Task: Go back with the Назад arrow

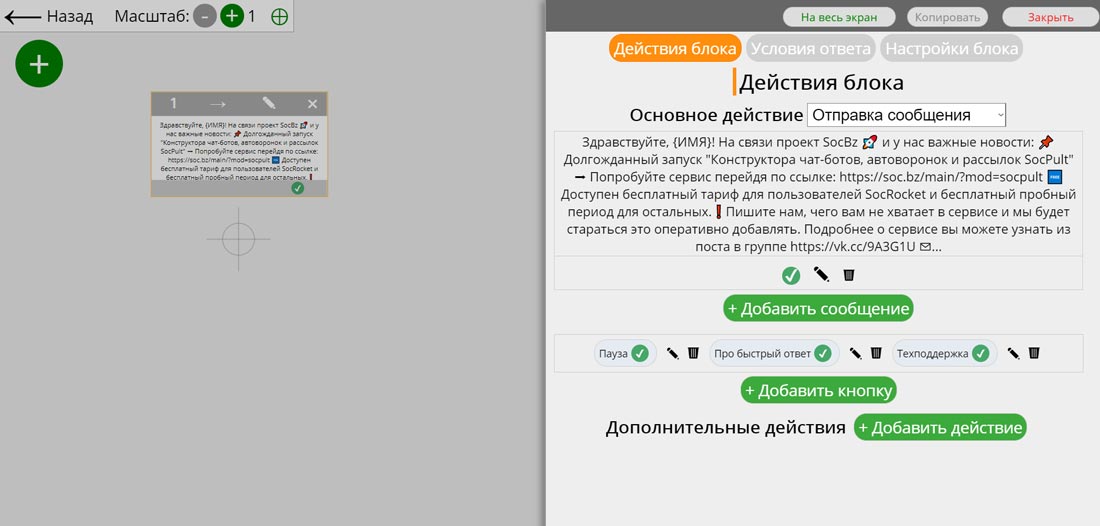Action: pyautogui.click(x=48, y=16)
